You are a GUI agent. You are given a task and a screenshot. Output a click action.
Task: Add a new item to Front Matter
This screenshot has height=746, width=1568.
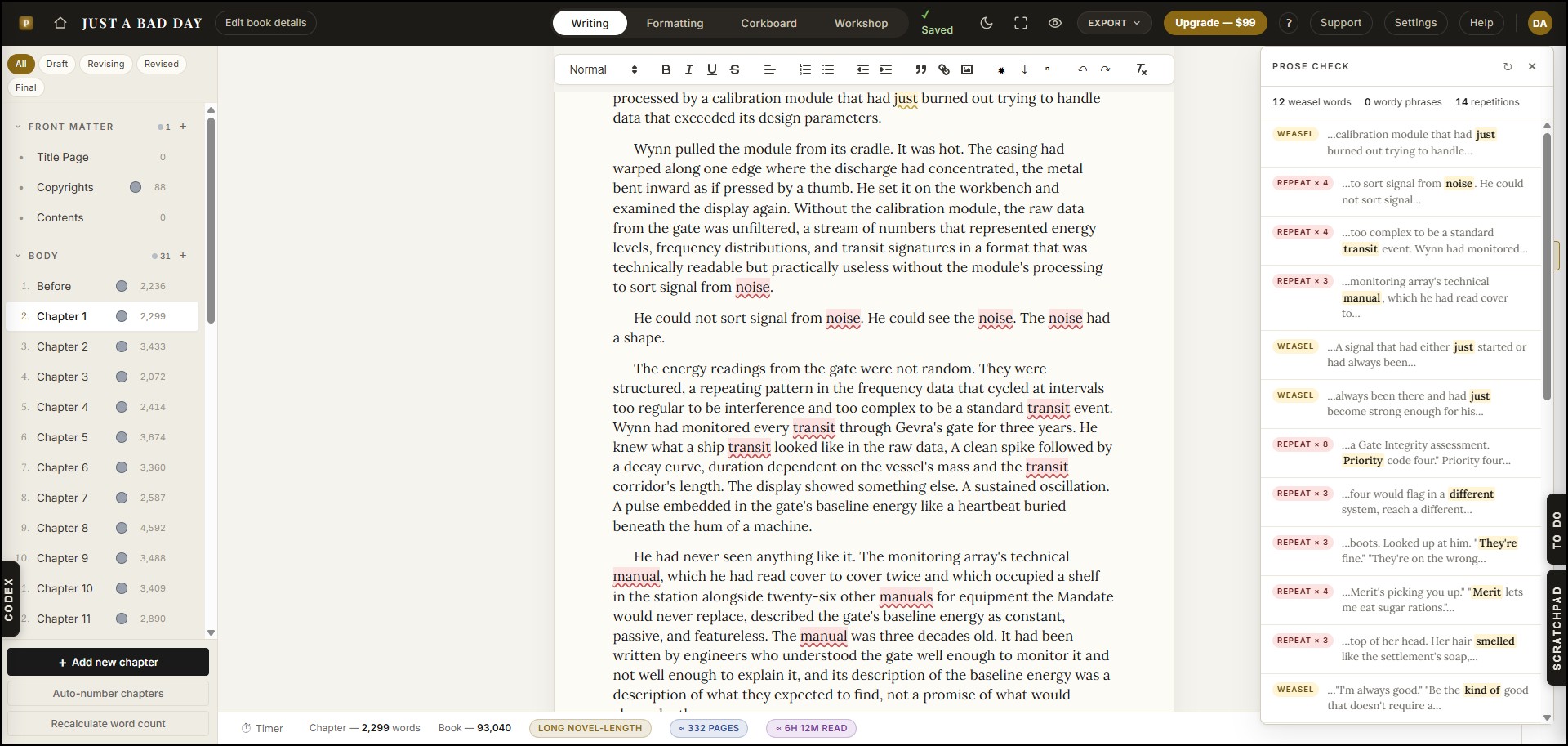tap(183, 127)
